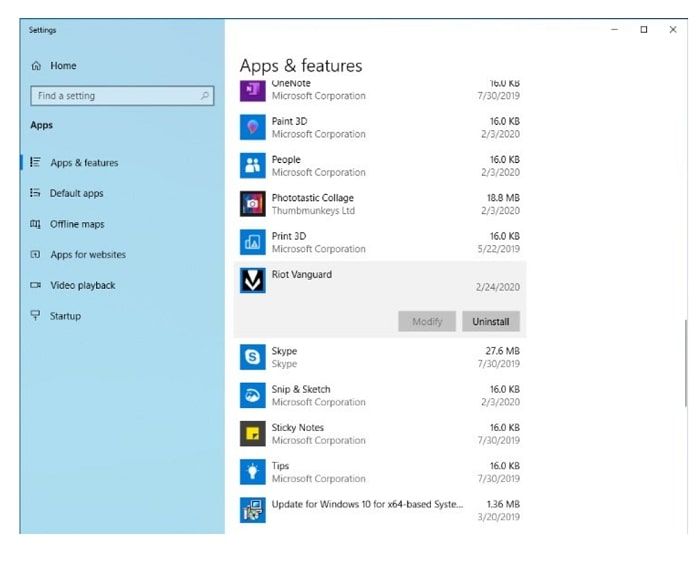Image resolution: width=700 pixels, height=568 pixels.
Task: Select the Phototastic Collage entry name
Action: pyautogui.click(x=312, y=198)
